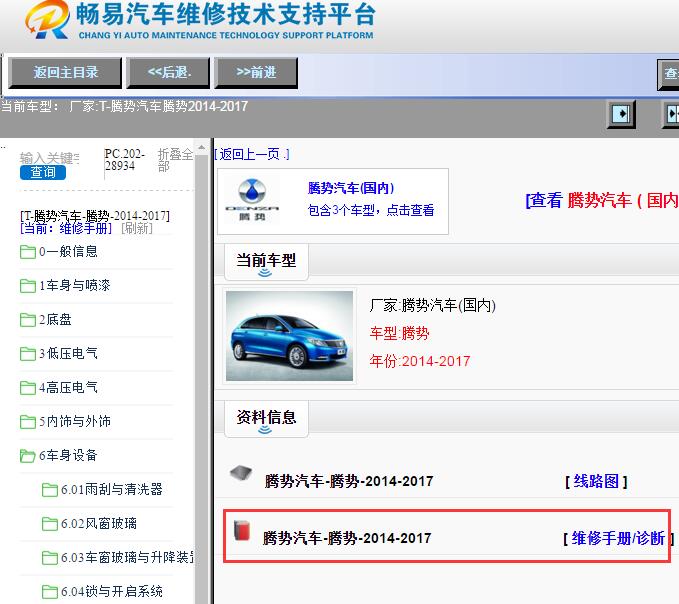679x604 pixels.
Task: Open the 4高压电气 folder
Action: click(68, 387)
